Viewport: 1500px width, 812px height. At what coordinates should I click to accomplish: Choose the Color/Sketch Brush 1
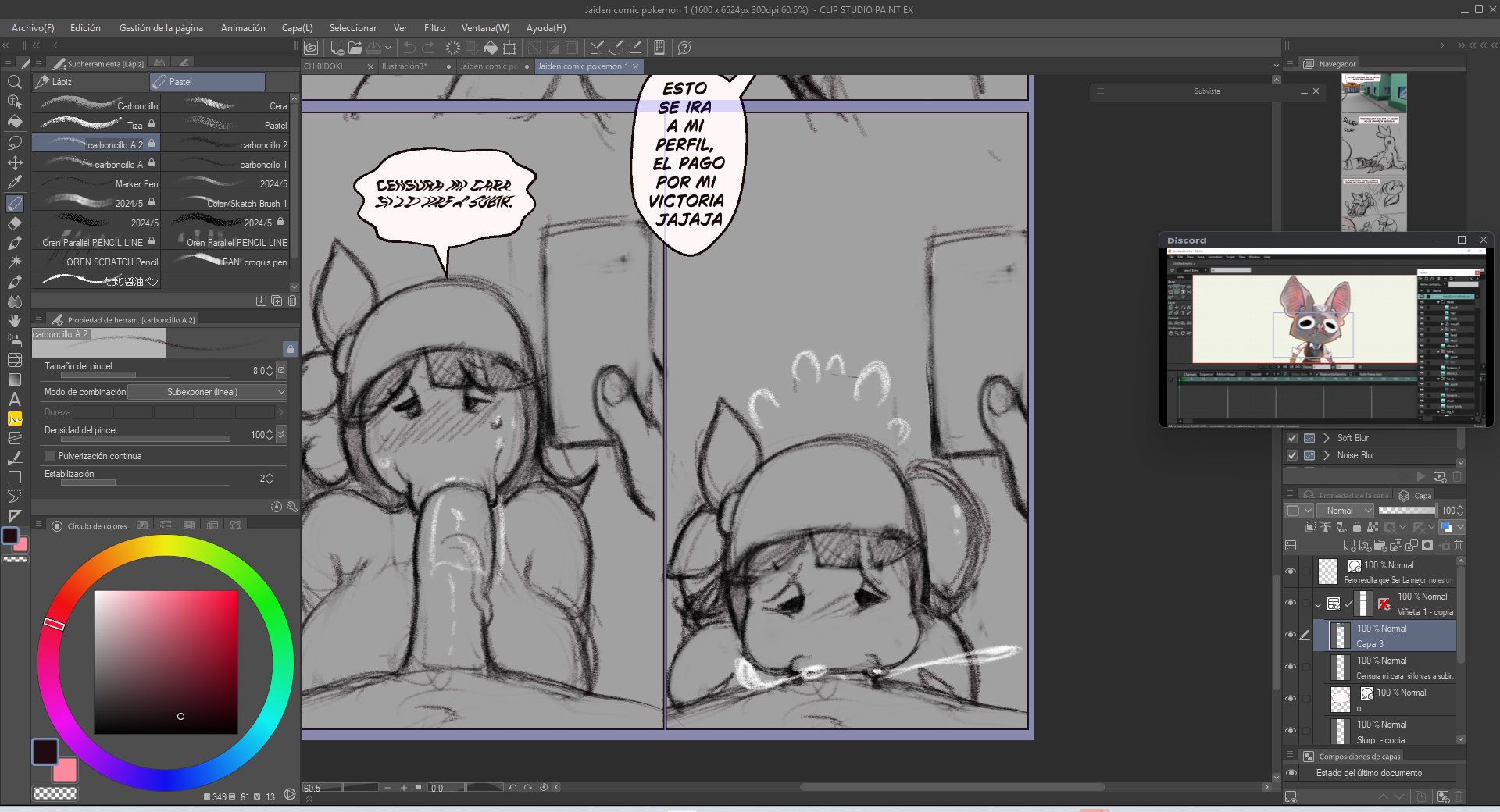tap(226, 203)
